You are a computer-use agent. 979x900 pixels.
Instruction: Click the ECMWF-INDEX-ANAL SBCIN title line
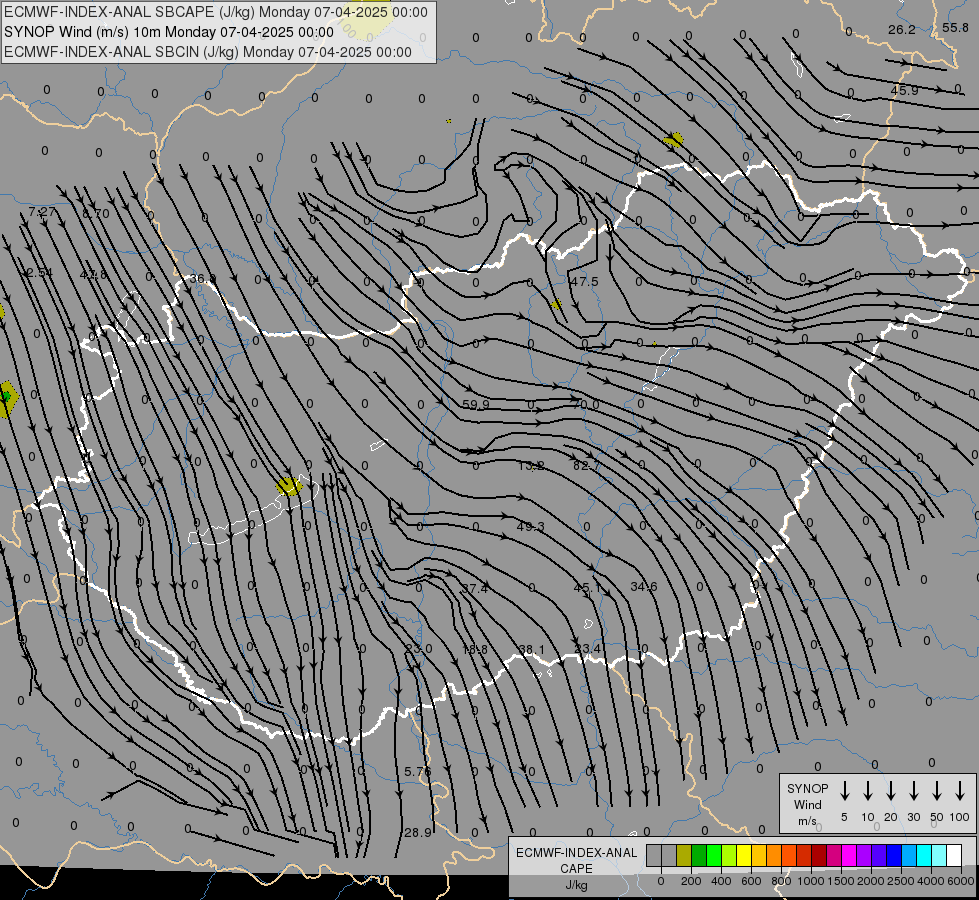[208, 52]
